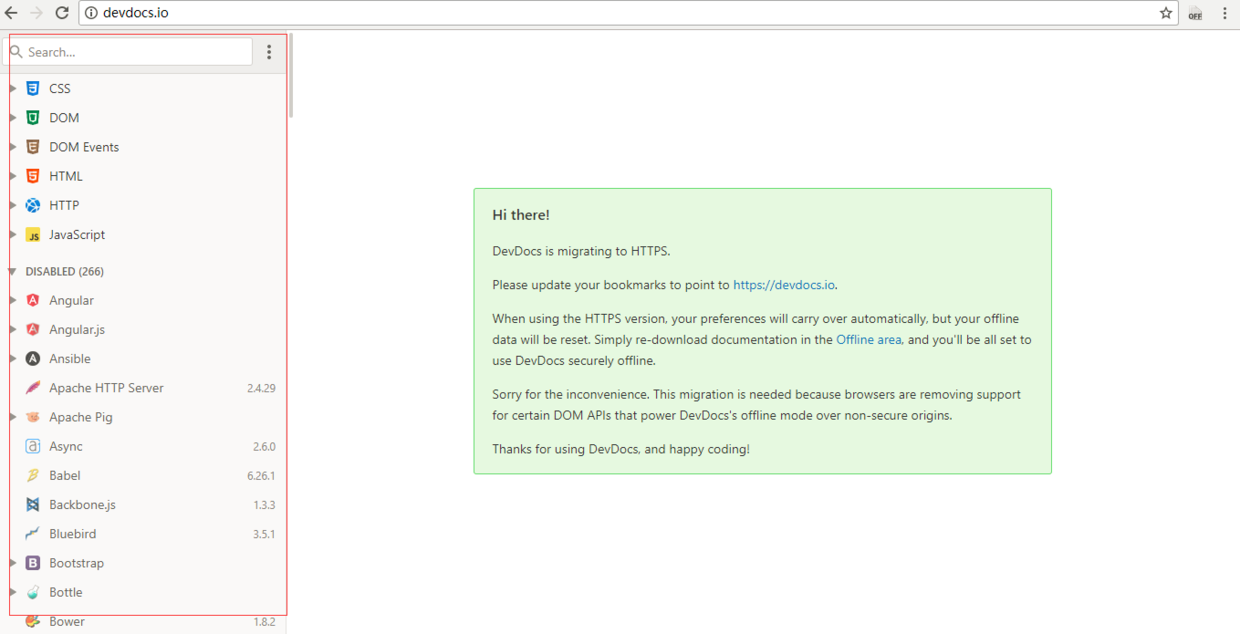1240x634 pixels.
Task: Expand the DOM Events tree arrow
Action: click(12, 147)
